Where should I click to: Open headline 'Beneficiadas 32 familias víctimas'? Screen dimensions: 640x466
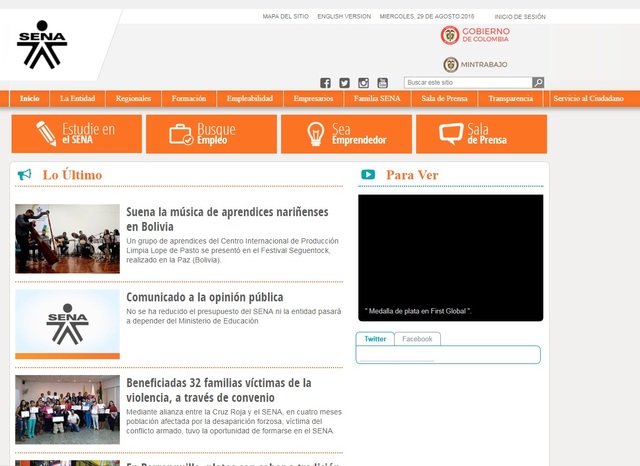click(x=219, y=390)
